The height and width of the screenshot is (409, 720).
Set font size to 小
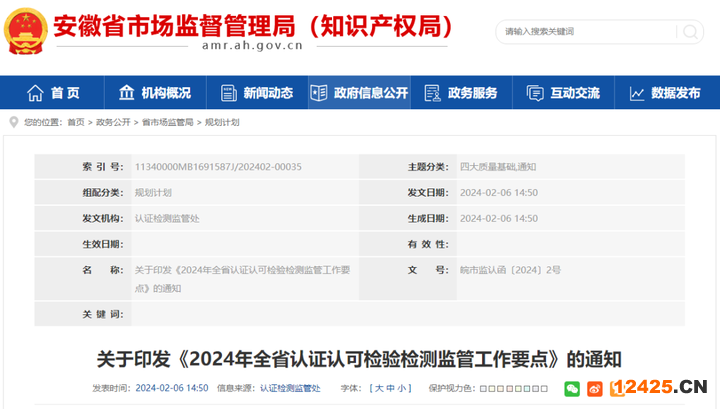[403, 387]
